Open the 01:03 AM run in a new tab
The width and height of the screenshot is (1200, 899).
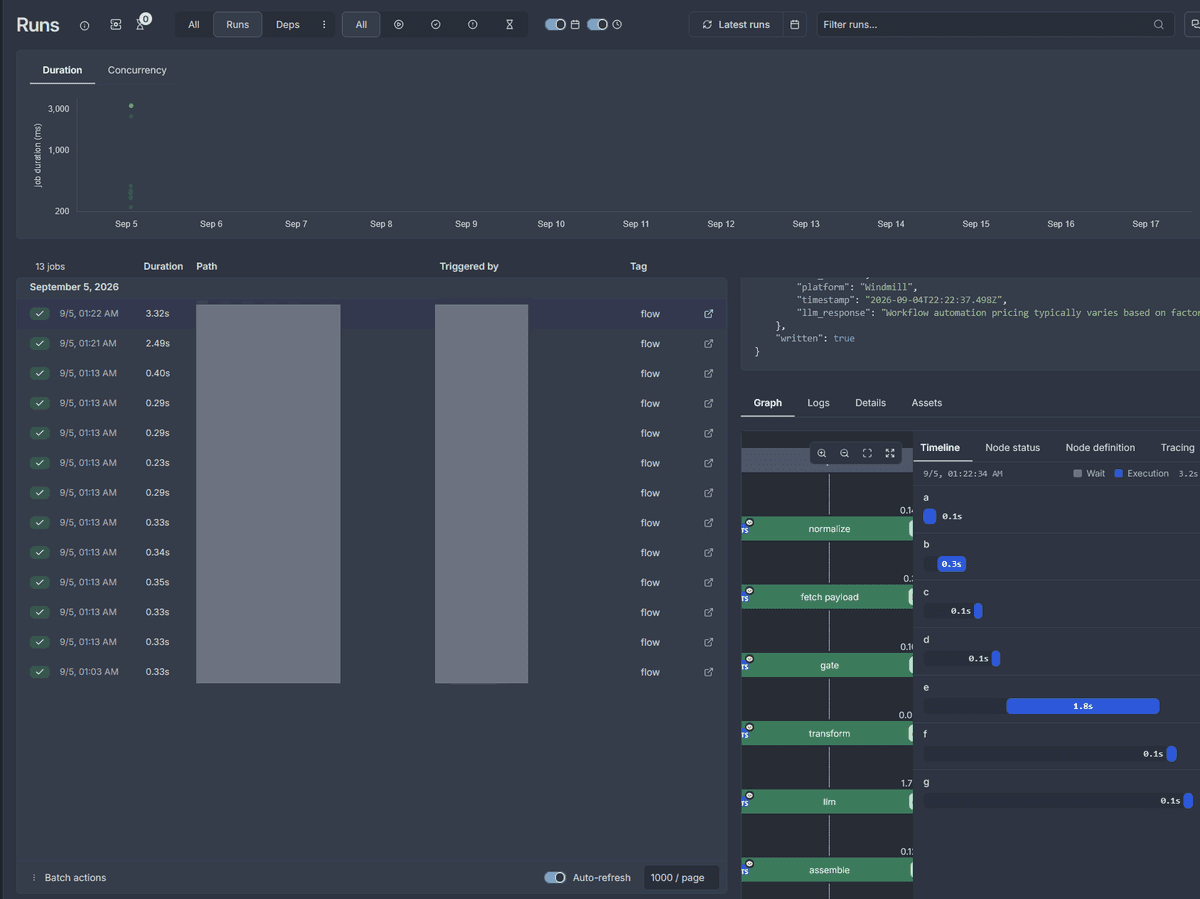pyautogui.click(x=709, y=672)
